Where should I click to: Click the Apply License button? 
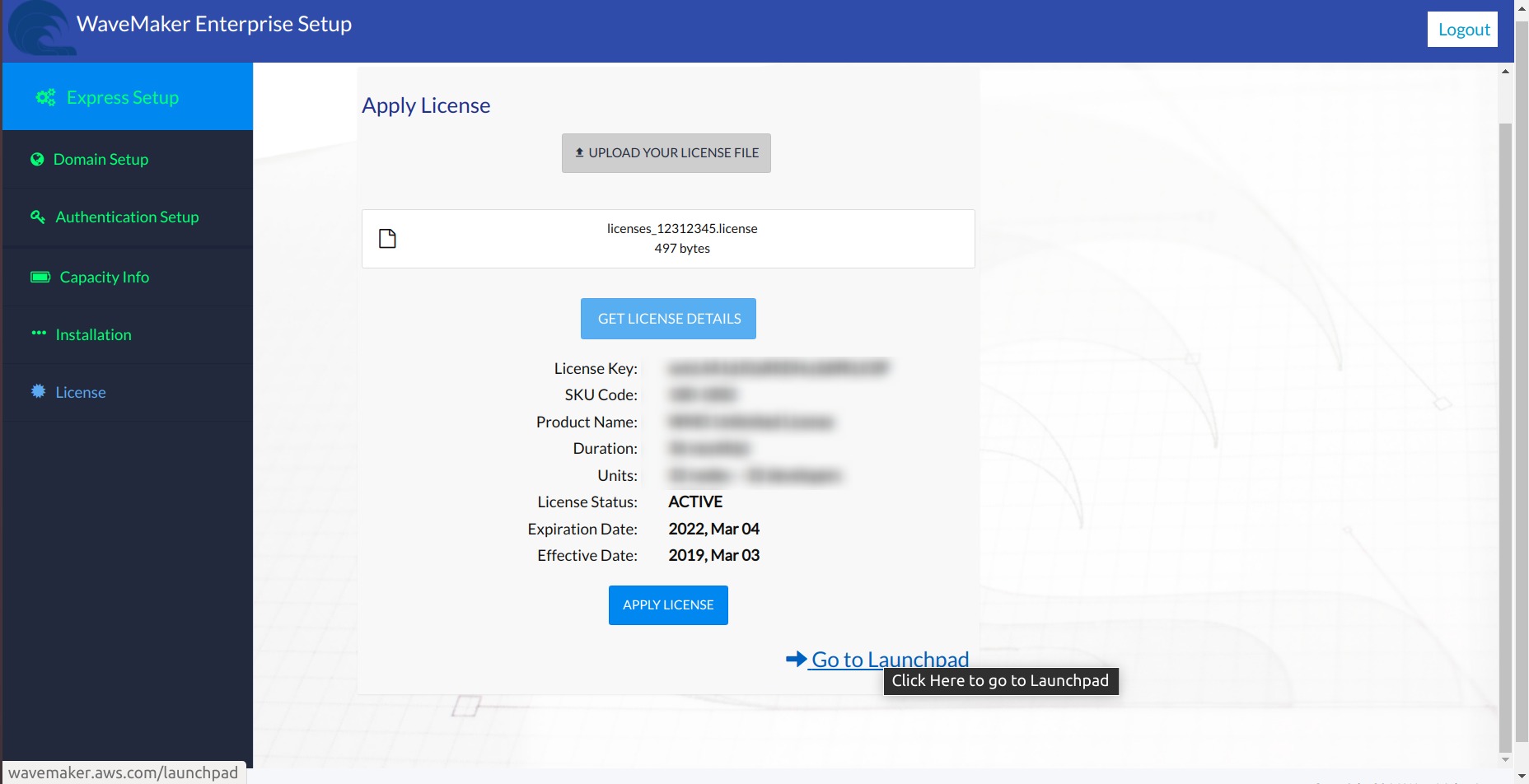coord(668,604)
